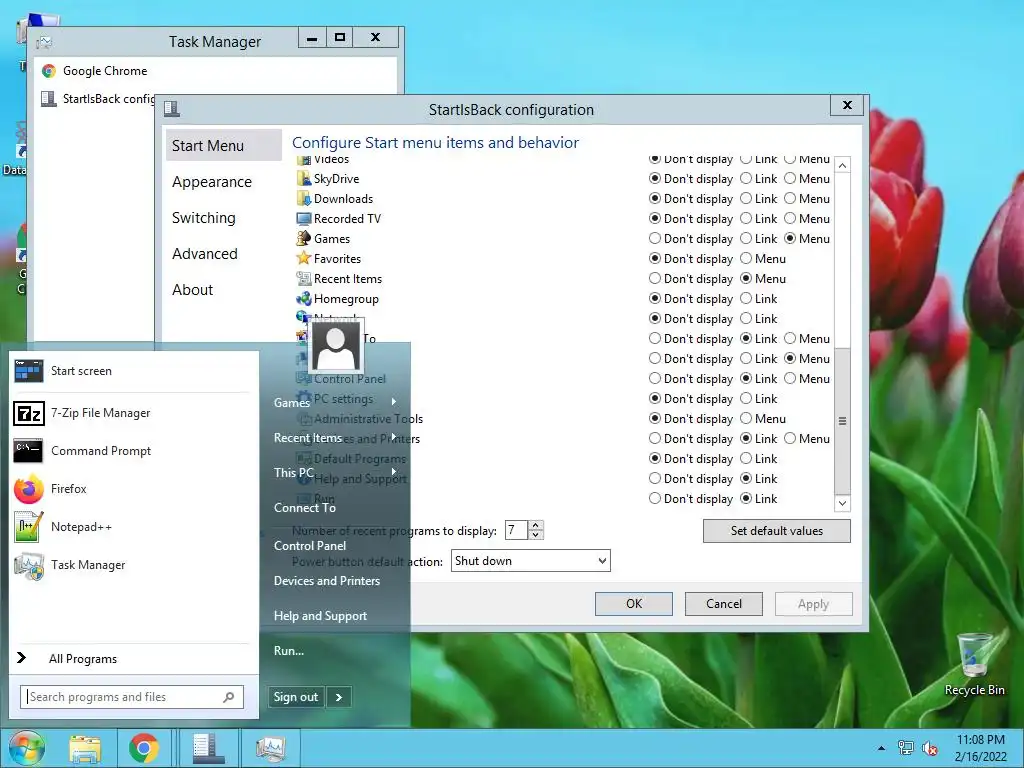Image resolution: width=1024 pixels, height=768 pixels.
Task: Expand This PC submenu arrow
Action: coord(394,472)
